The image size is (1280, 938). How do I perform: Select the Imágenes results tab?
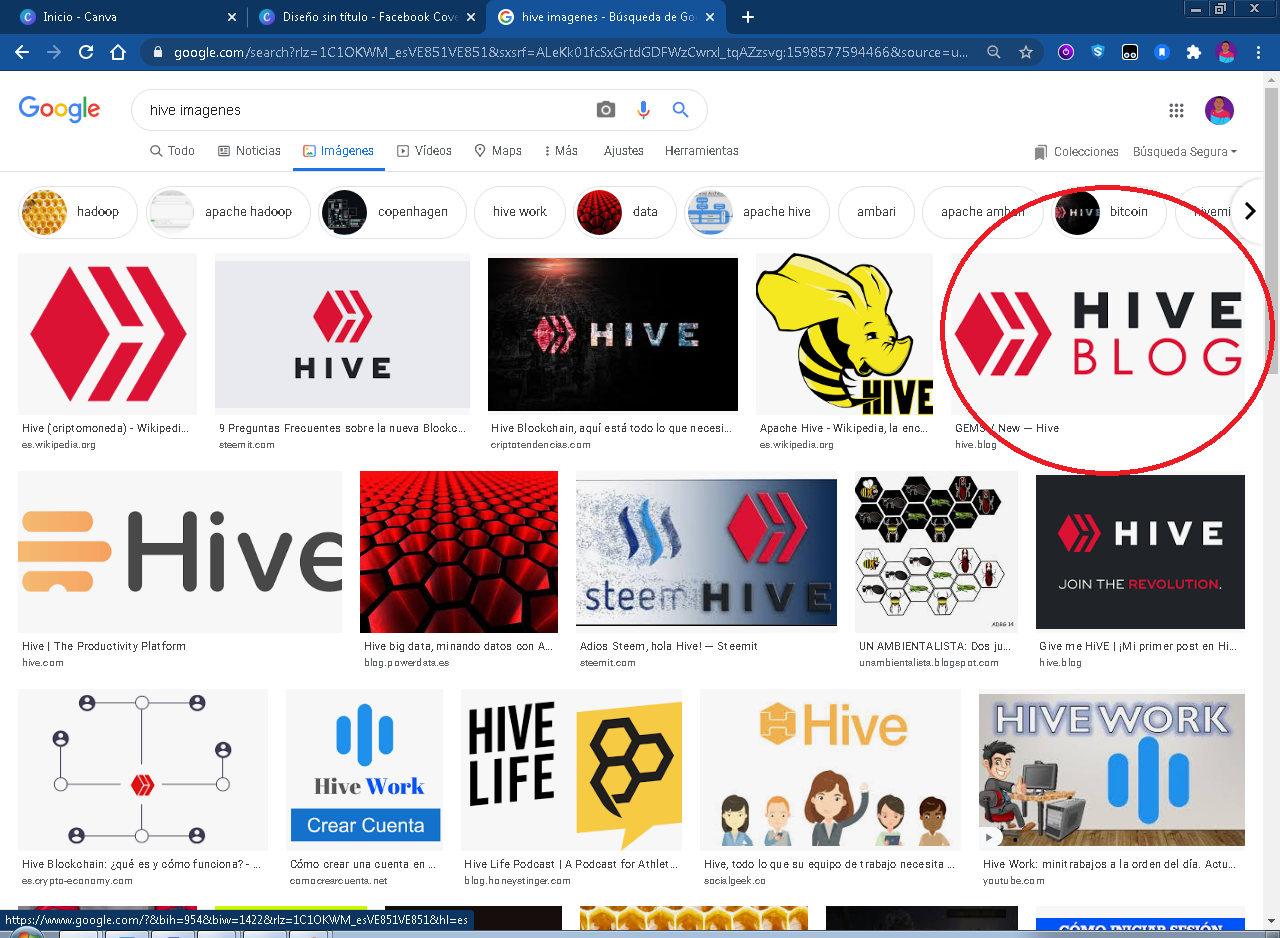[339, 151]
